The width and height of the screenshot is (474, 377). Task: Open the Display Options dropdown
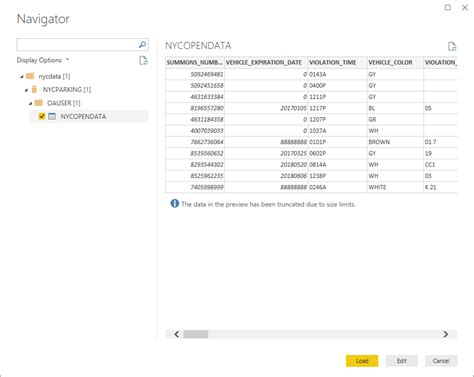click(x=43, y=60)
